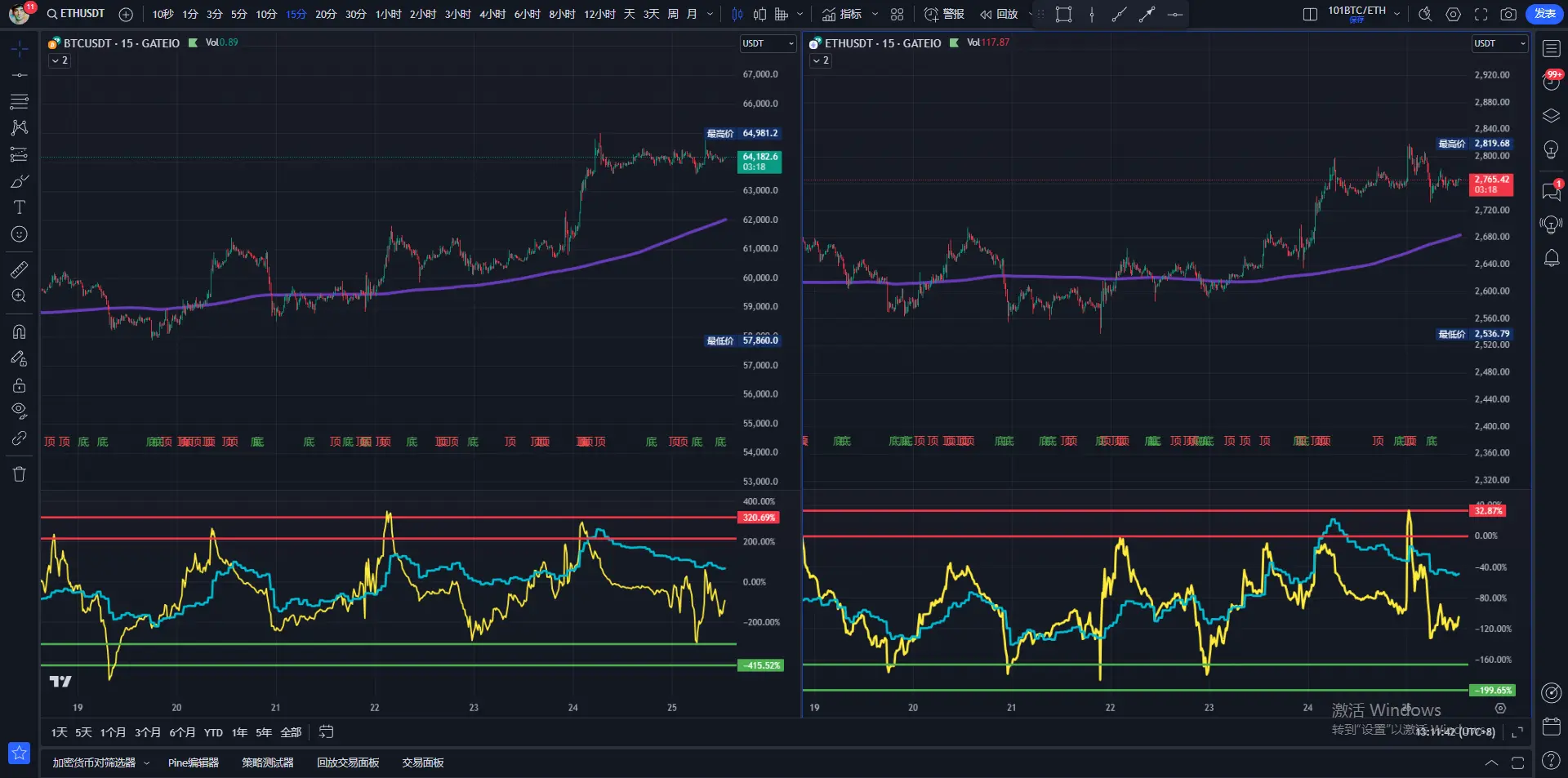
Task: Click the alerts bell in right sidebar
Action: (x=1551, y=259)
